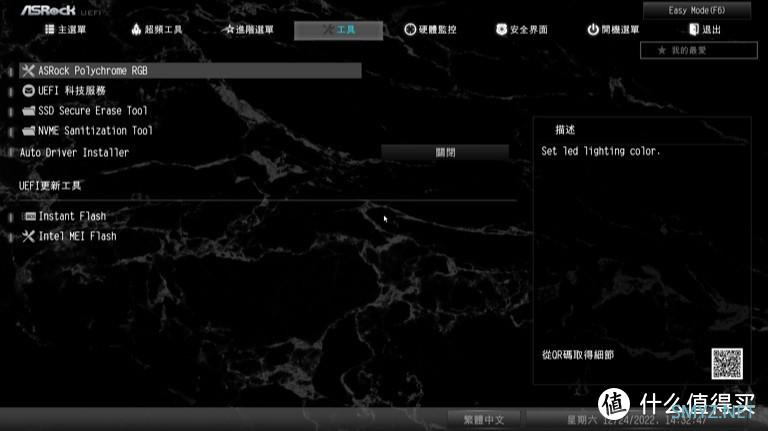This screenshot has height=431, width=768.
Task: Click the 描述 description panel heading
Action: click(565, 130)
